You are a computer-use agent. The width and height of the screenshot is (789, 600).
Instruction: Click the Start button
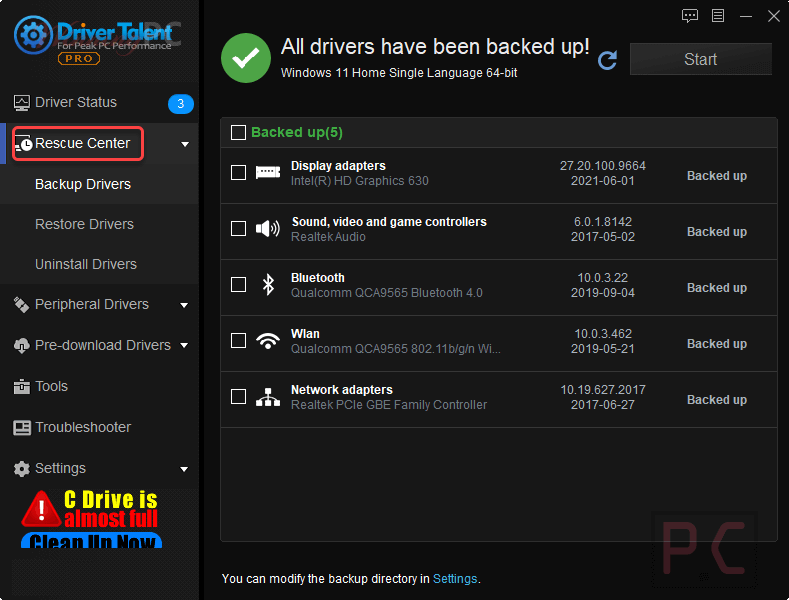point(700,59)
